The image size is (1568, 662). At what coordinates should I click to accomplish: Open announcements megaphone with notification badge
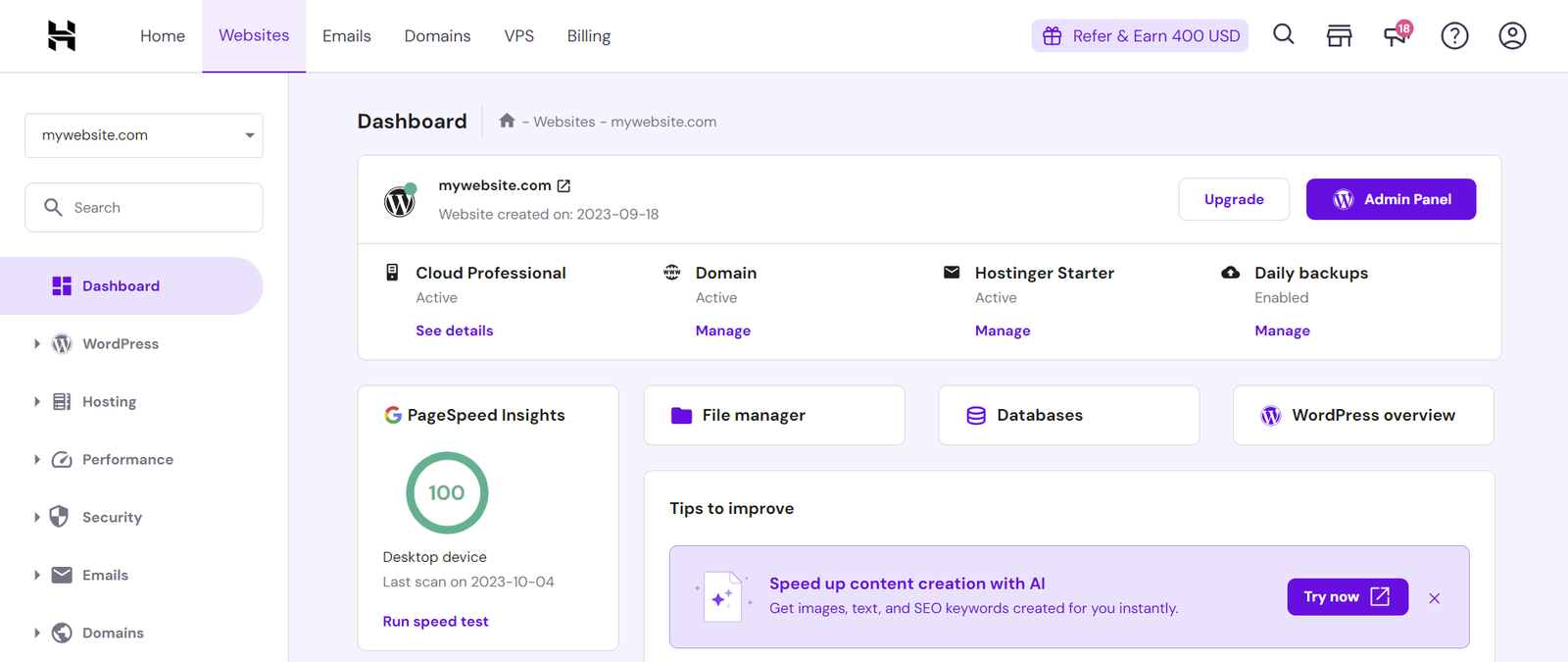click(x=1396, y=36)
